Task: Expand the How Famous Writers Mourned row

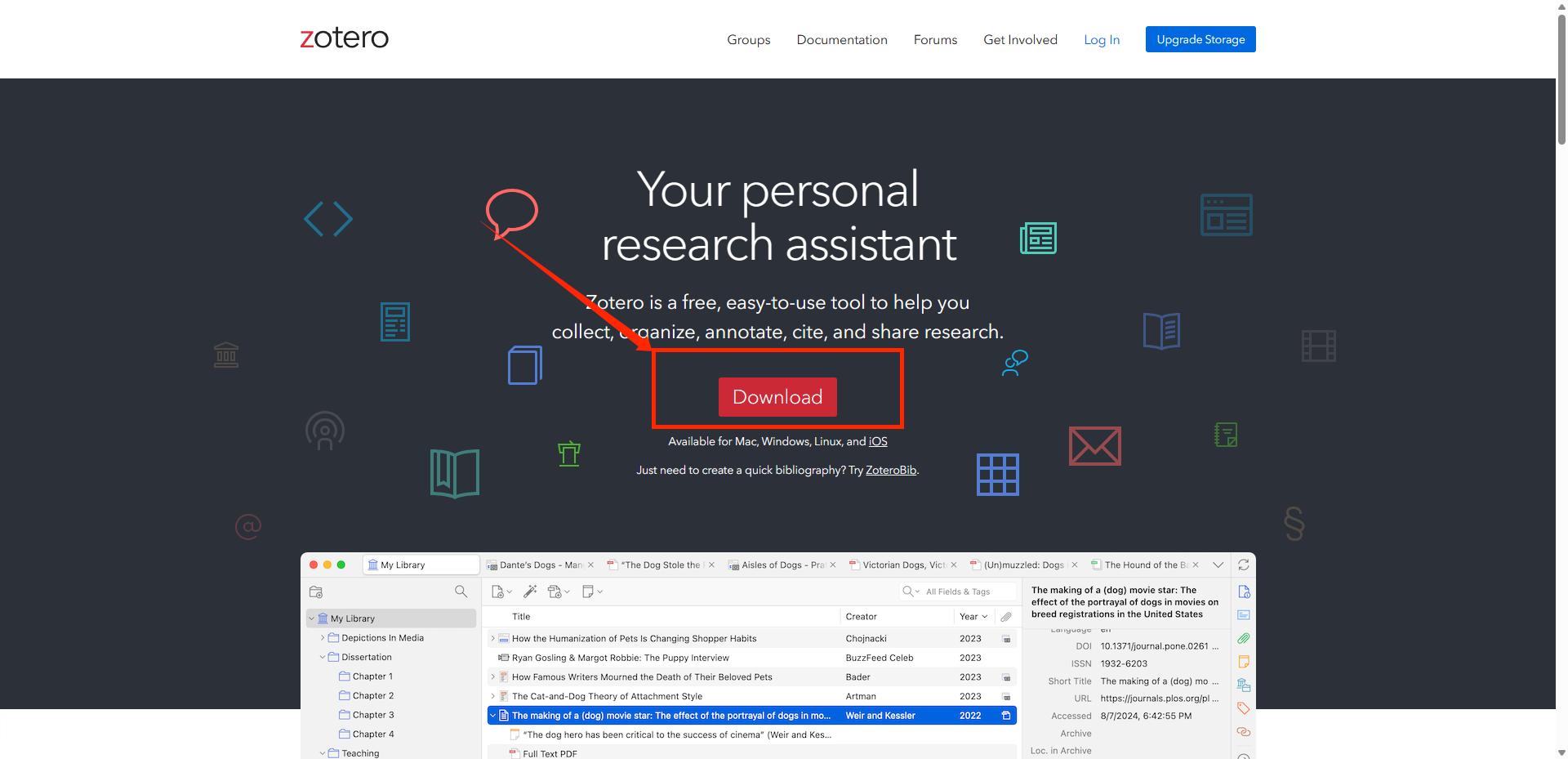Action: pyautogui.click(x=492, y=677)
